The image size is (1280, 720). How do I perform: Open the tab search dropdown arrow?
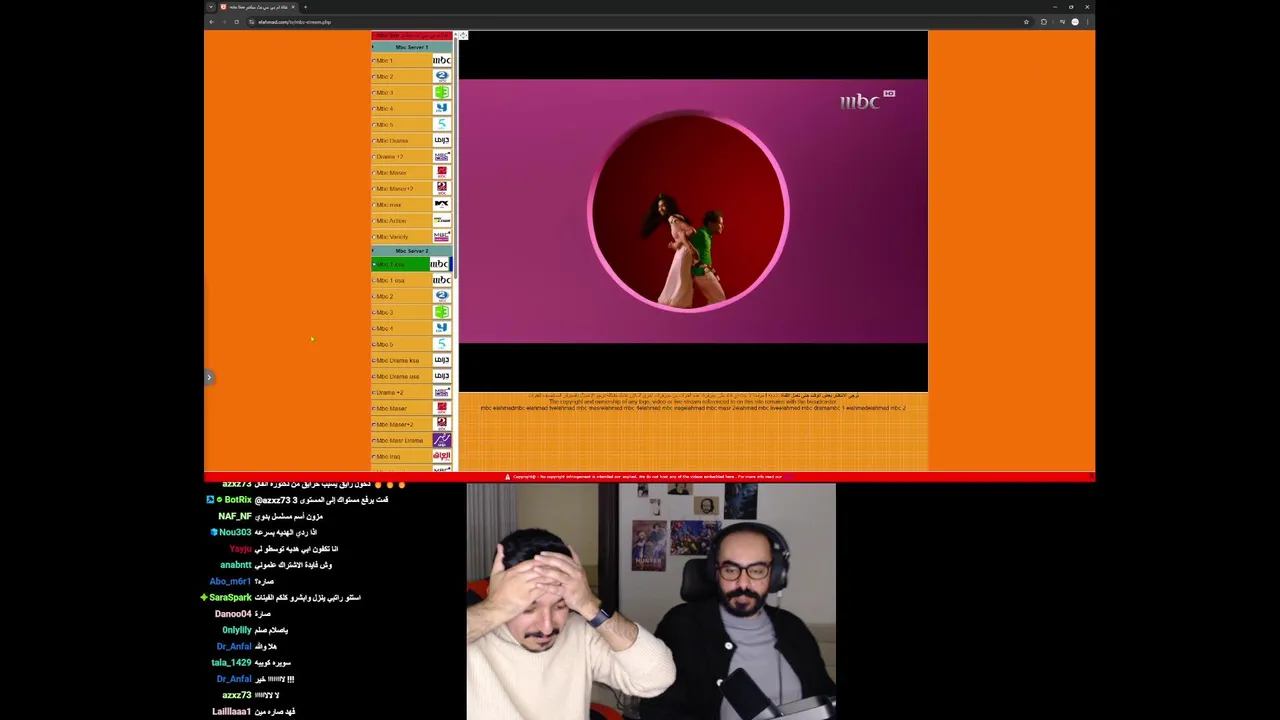(x=211, y=7)
